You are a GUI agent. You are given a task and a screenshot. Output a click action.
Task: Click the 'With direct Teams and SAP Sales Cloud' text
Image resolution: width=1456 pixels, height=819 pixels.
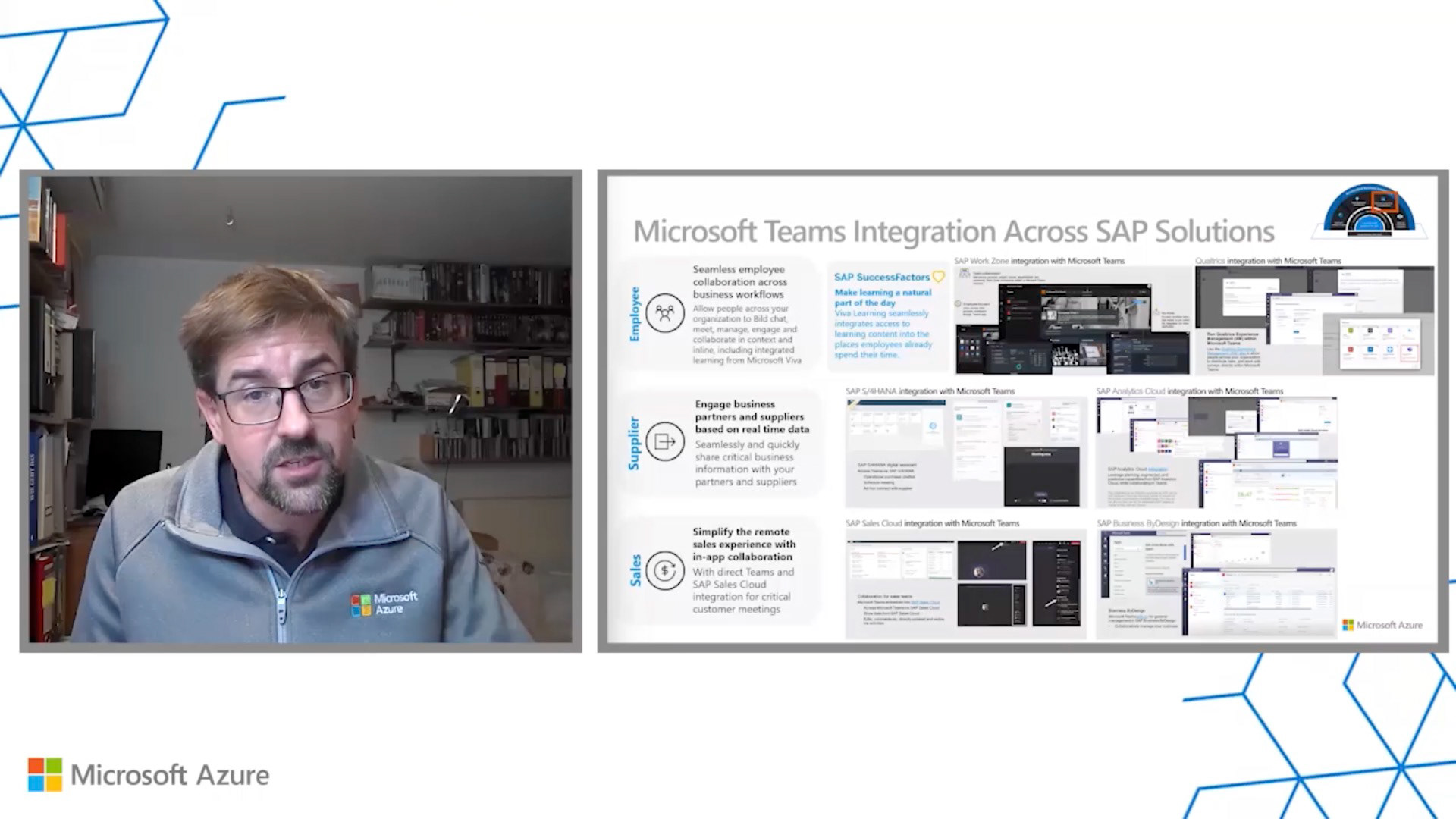click(x=742, y=590)
